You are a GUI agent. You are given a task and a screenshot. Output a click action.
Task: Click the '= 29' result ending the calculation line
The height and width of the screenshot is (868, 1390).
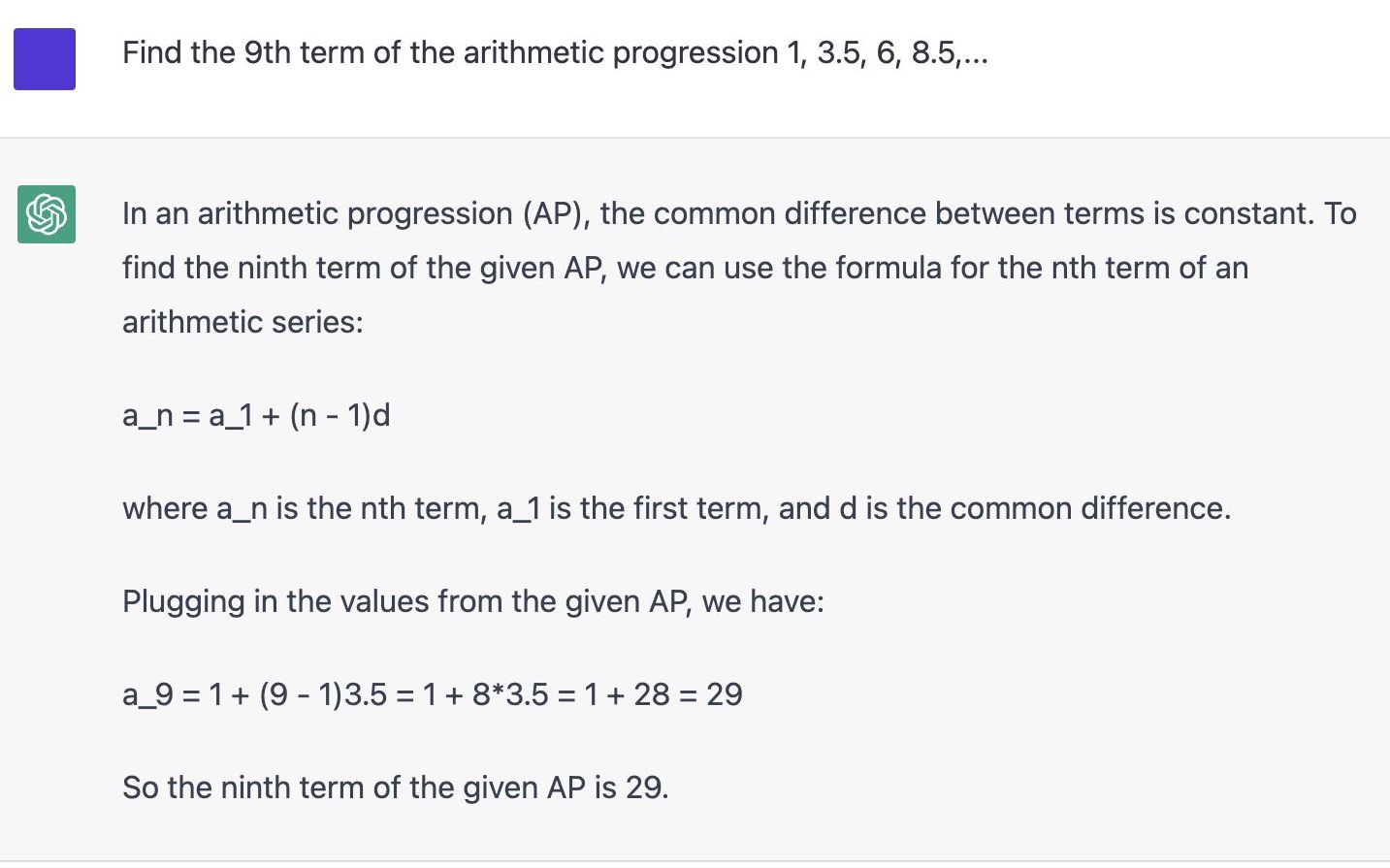pos(710,694)
